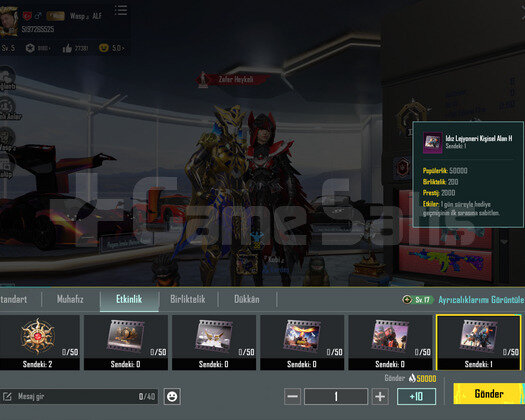Open the emoji picker smiley icon
This screenshot has width=525, height=420.
[172, 397]
